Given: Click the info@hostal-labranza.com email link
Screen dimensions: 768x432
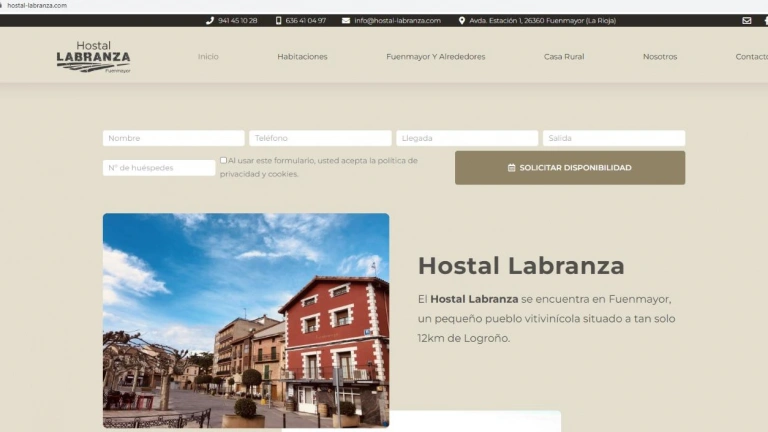Looking at the screenshot, I should [397, 20].
